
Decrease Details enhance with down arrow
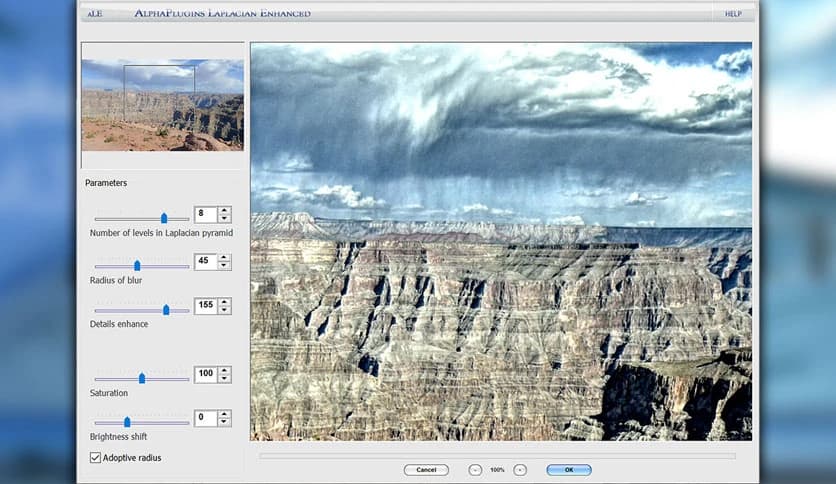point(224,310)
